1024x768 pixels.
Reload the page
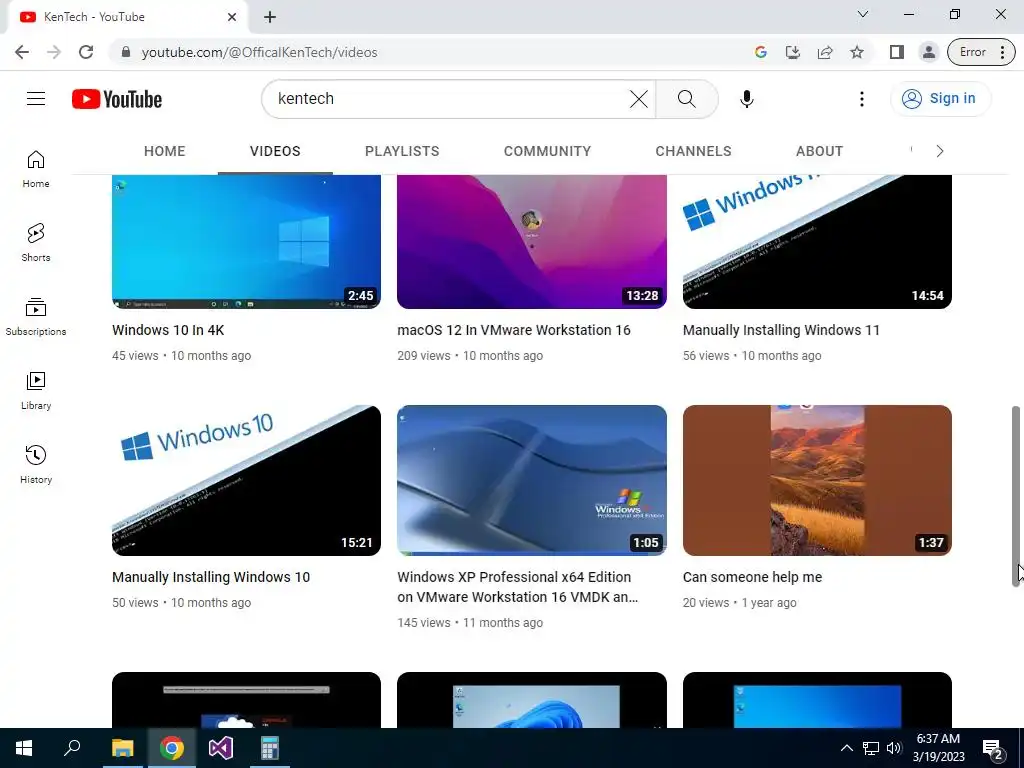click(x=86, y=52)
